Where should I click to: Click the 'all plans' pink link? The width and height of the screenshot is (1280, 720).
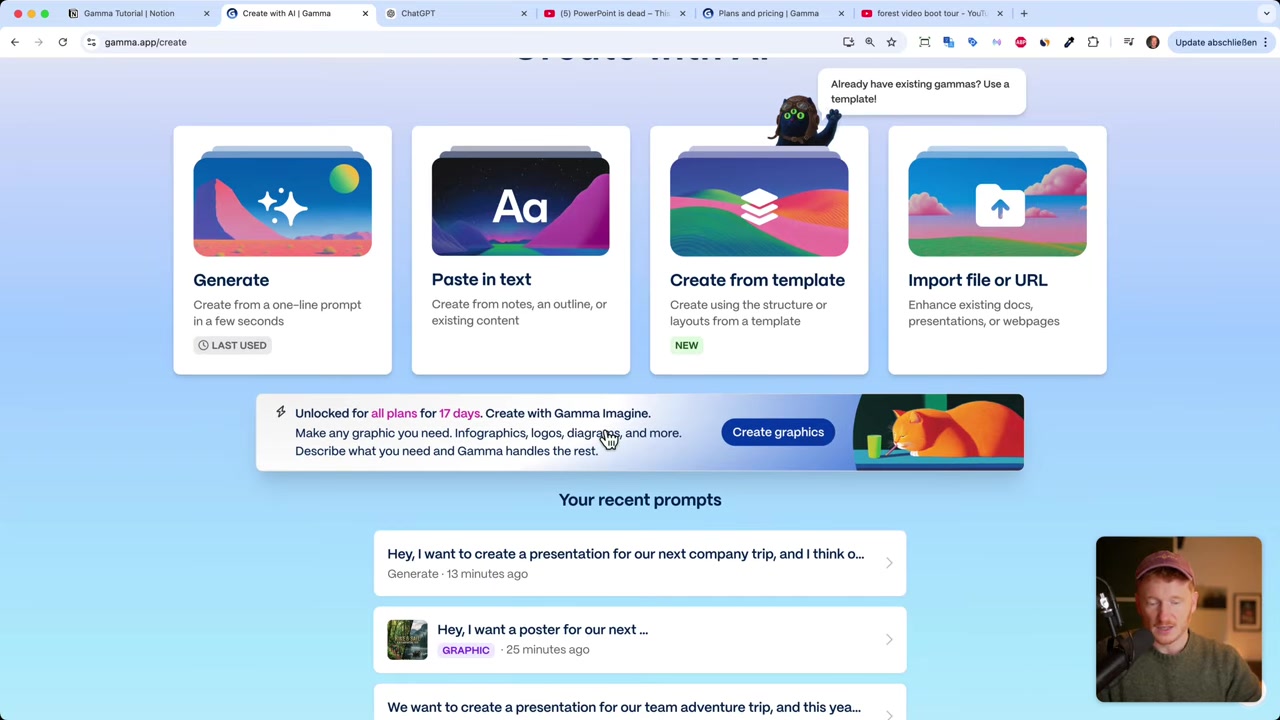click(394, 413)
